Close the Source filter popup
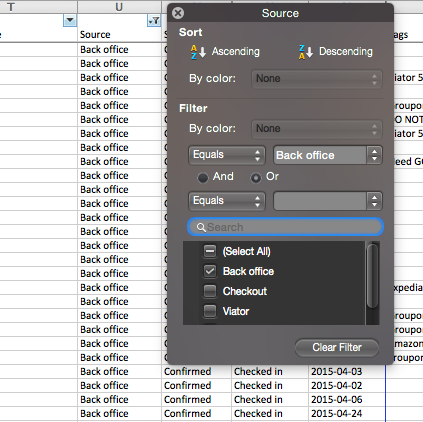 (x=178, y=13)
